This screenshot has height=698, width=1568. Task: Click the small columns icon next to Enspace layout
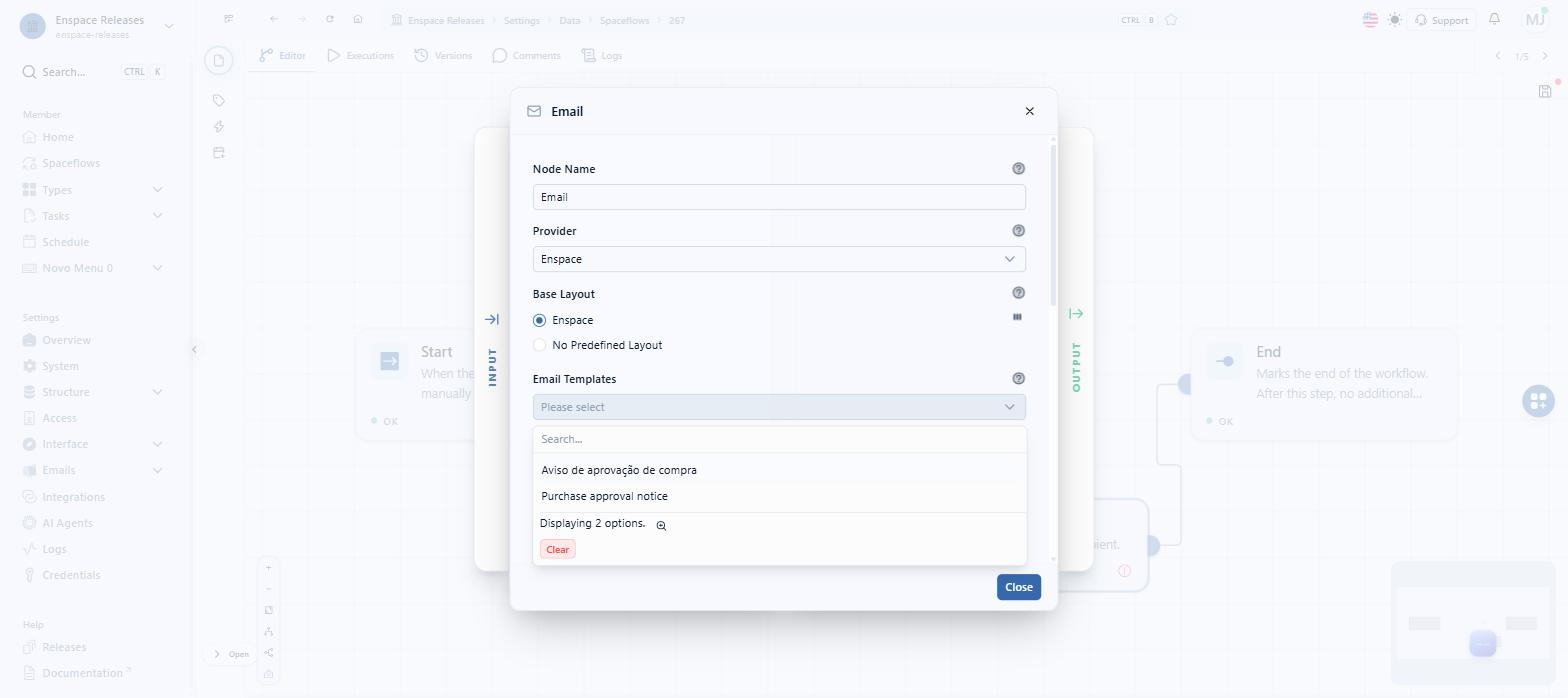coord(1018,317)
